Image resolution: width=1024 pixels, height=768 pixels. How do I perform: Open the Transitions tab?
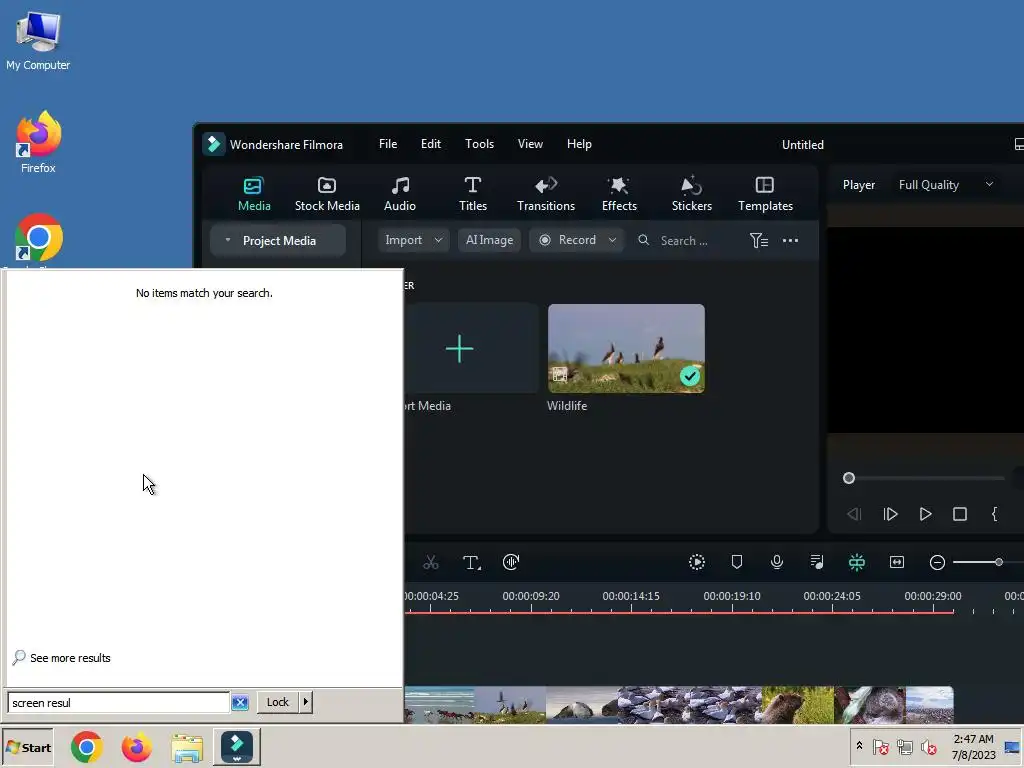click(546, 194)
